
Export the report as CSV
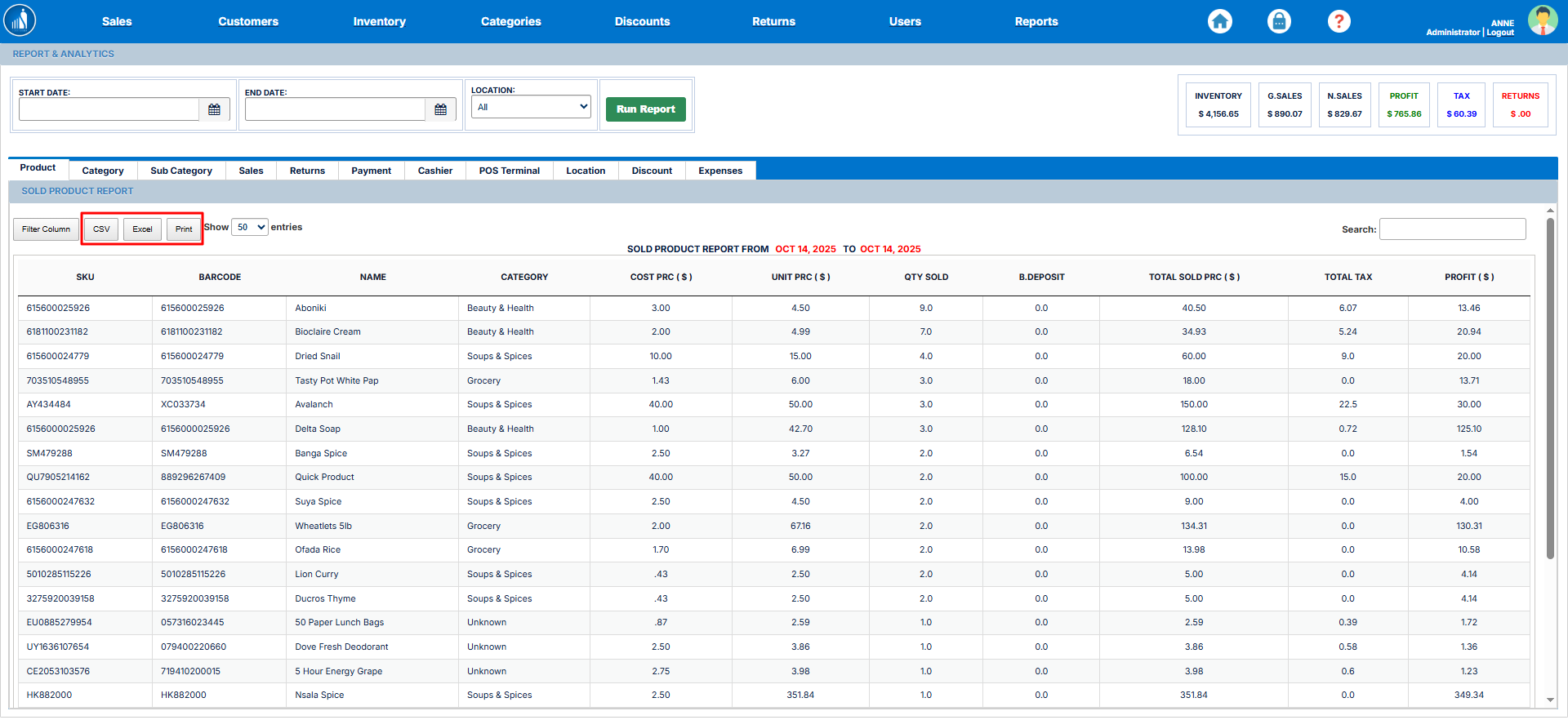coord(101,229)
